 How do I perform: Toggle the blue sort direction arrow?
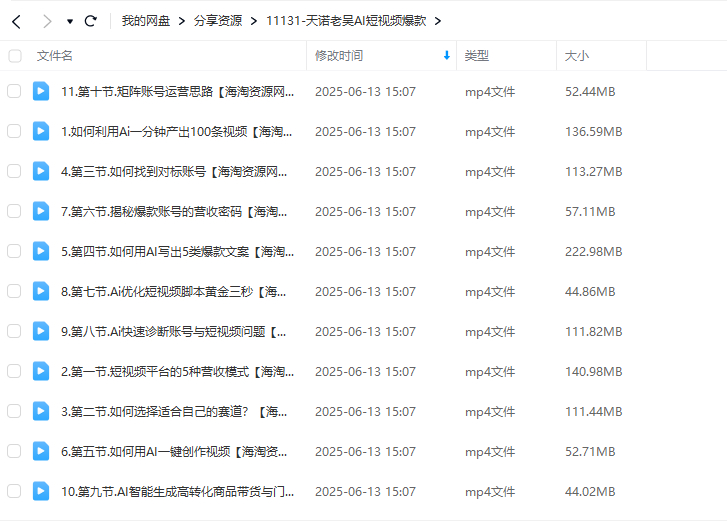point(446,56)
